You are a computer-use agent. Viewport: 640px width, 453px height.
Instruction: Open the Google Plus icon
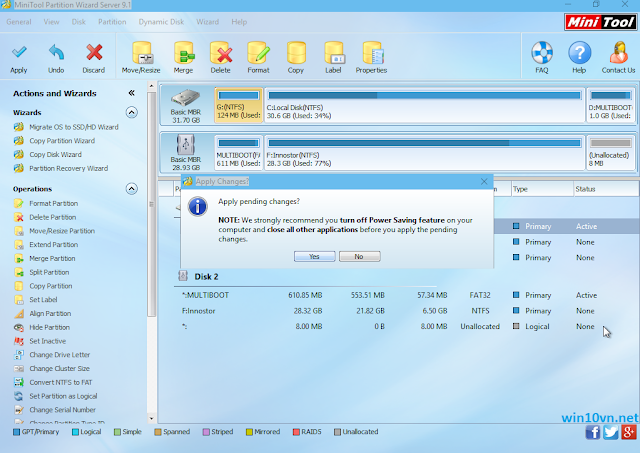(x=629, y=432)
